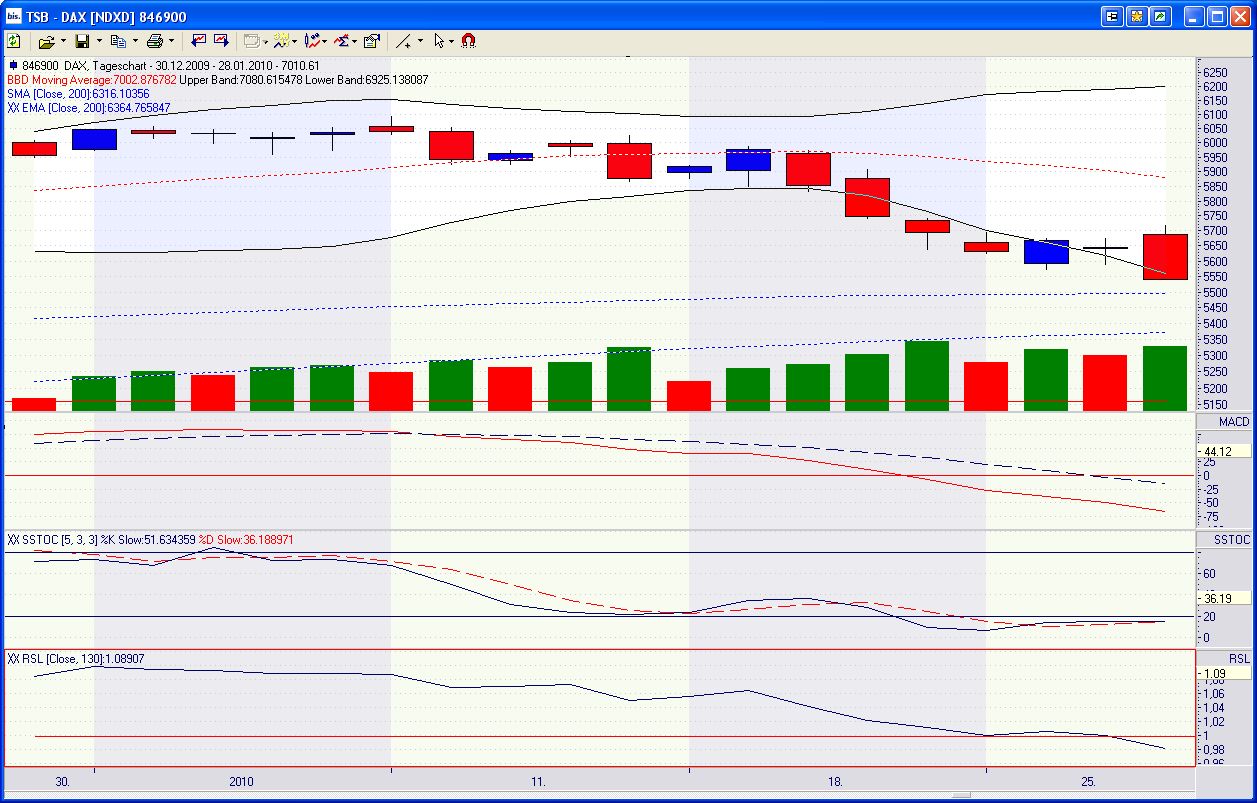Image resolution: width=1257 pixels, height=803 pixels.
Task: Click the previous chart navigation icon
Action: point(198,40)
